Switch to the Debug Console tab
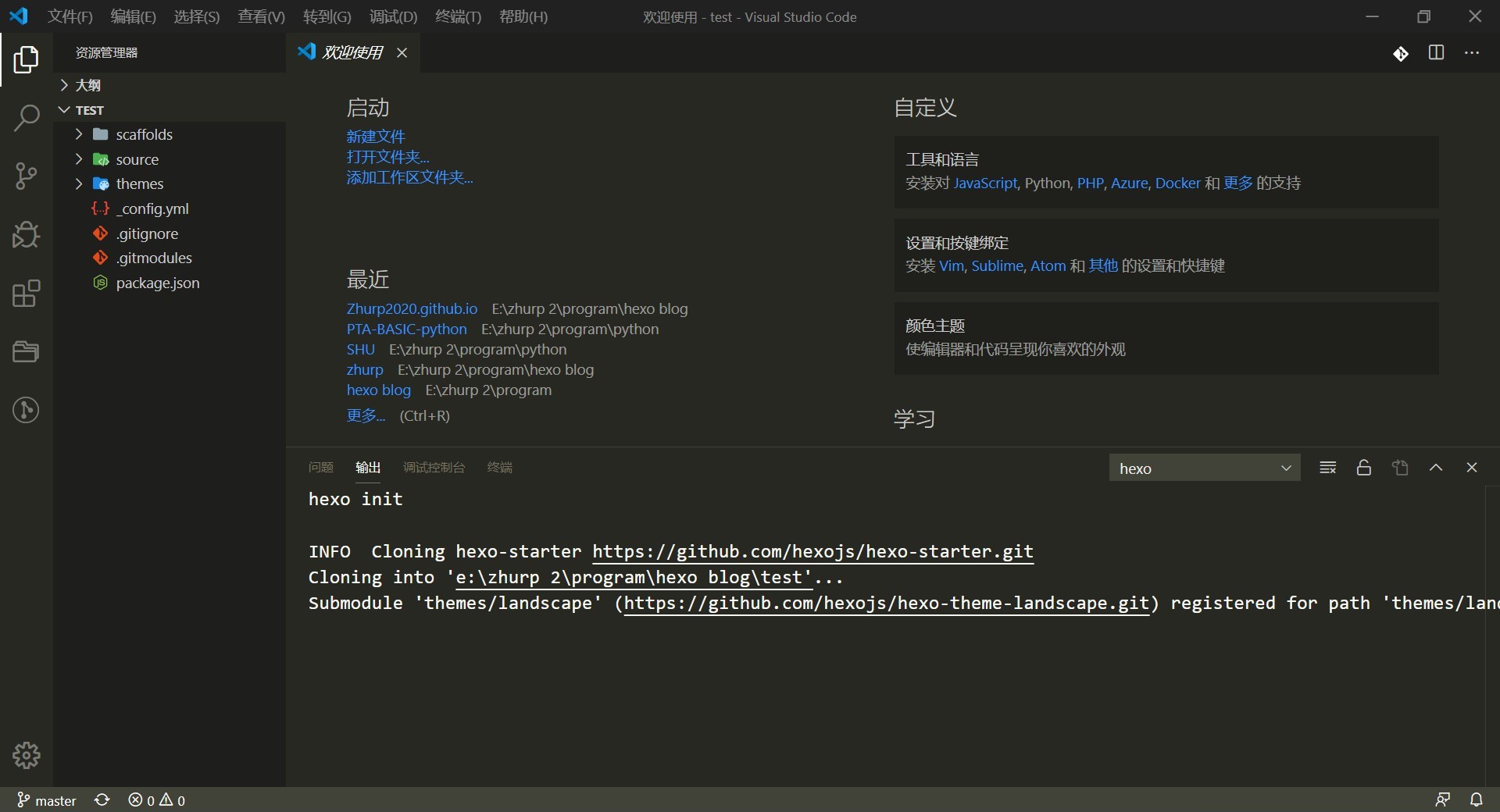The width and height of the screenshot is (1500, 812). tap(434, 468)
